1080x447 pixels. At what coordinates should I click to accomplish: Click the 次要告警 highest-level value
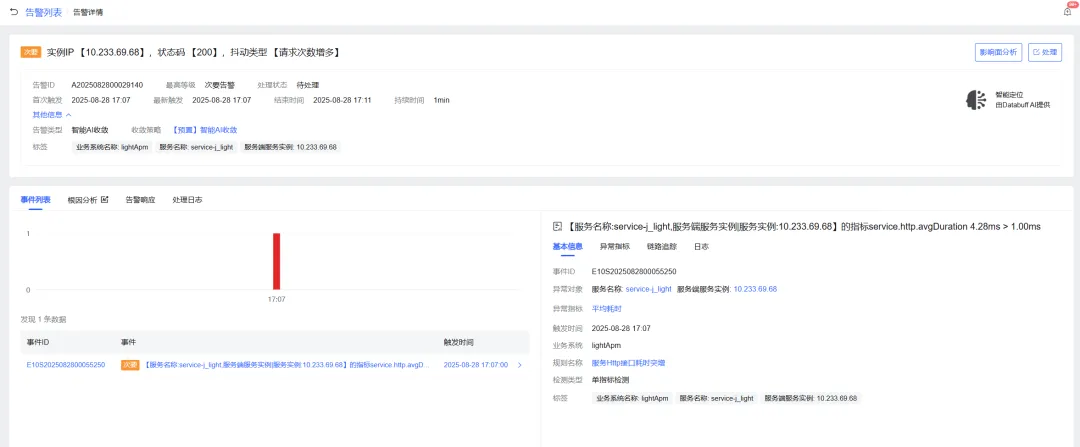tap(220, 85)
